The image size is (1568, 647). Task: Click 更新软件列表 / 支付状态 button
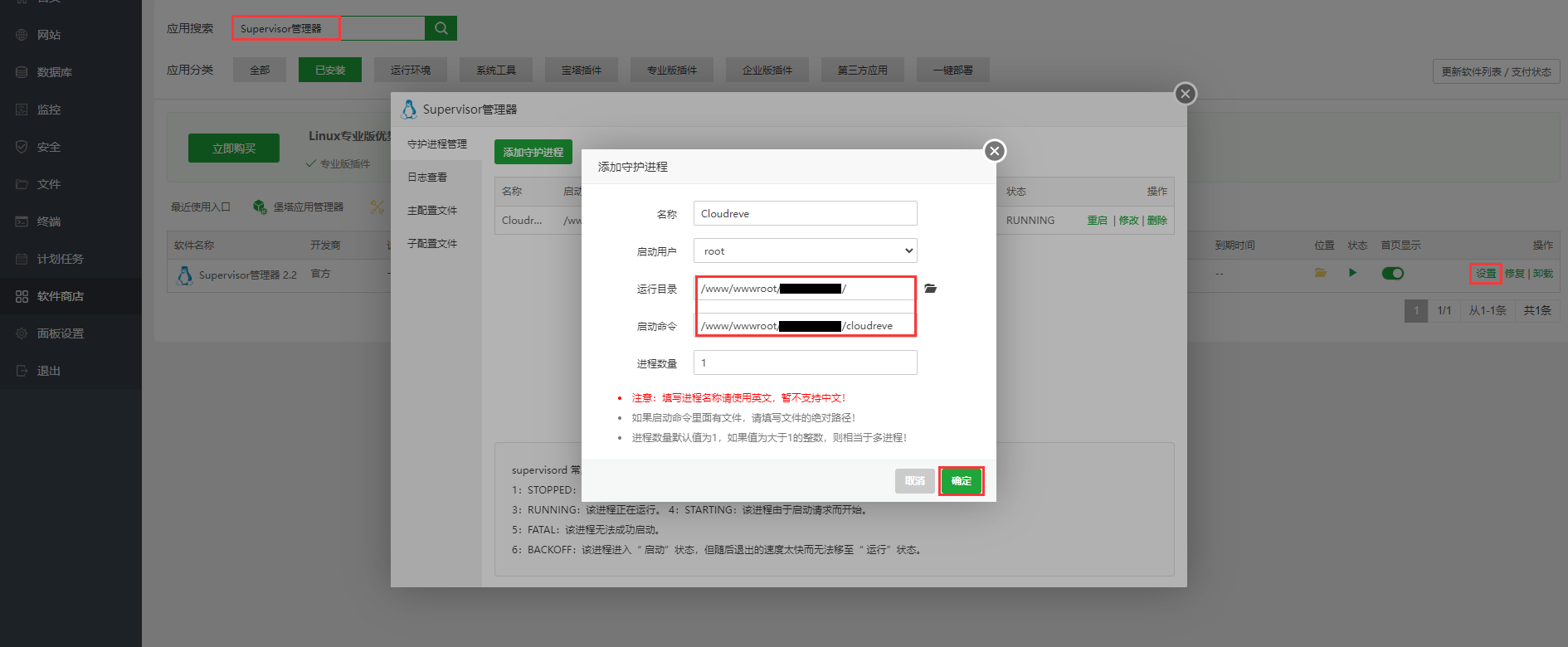click(x=1496, y=71)
